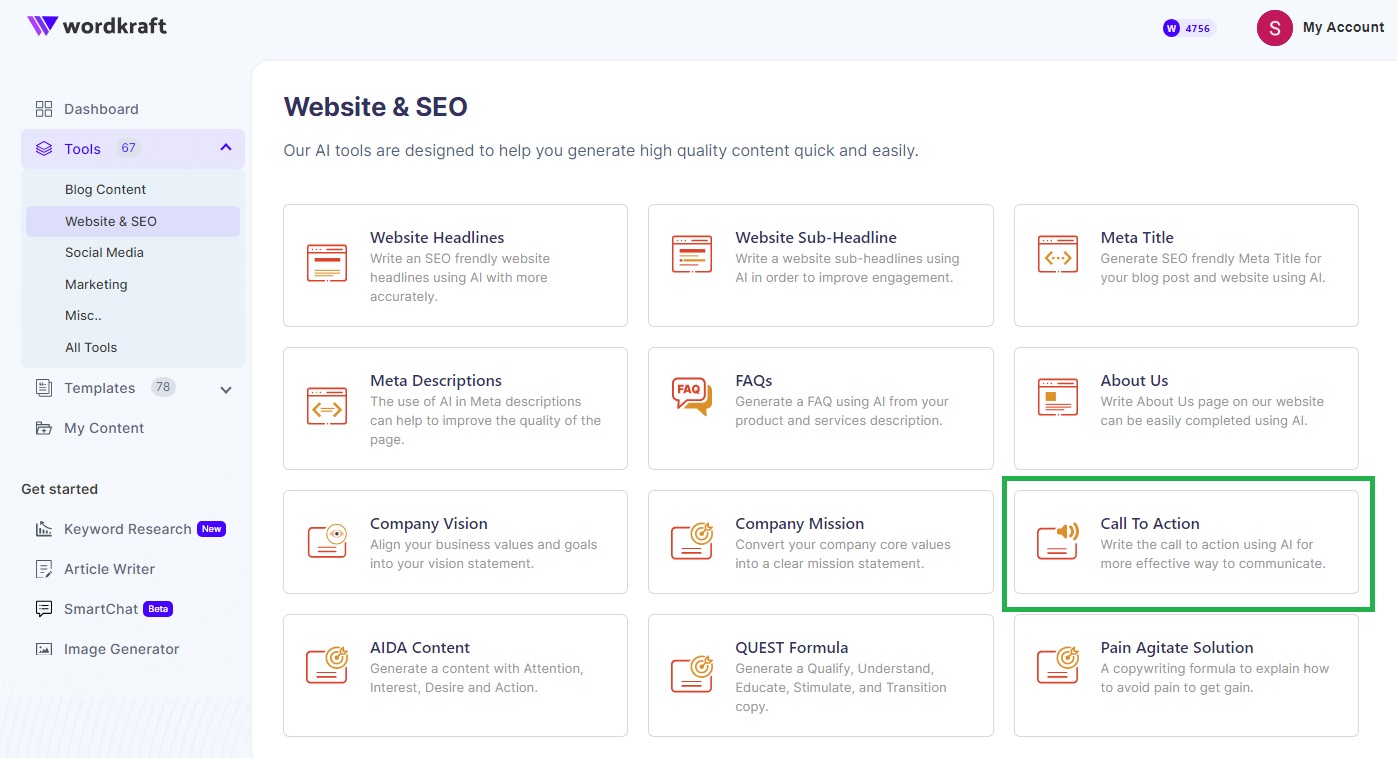1397x758 pixels.
Task: Open the Dashboard grid icon
Action: tap(44, 109)
